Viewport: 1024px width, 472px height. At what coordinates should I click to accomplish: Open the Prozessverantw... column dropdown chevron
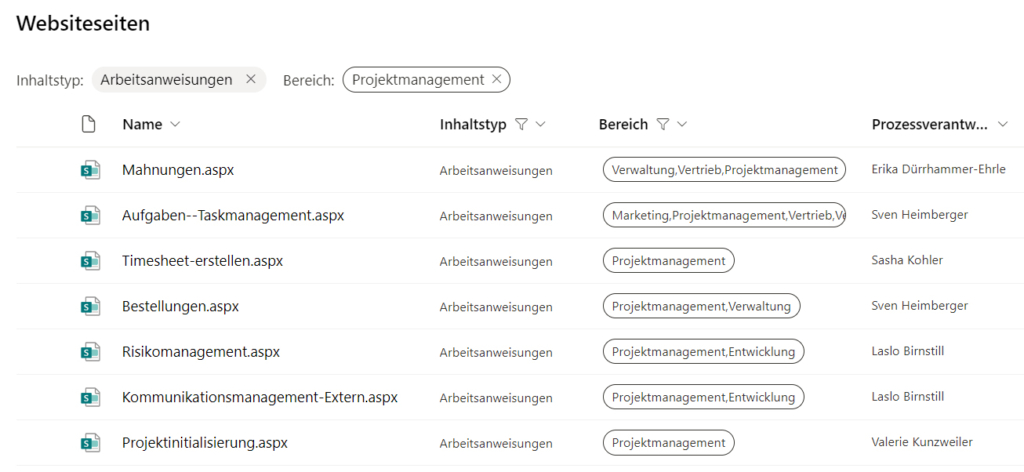(1003, 125)
